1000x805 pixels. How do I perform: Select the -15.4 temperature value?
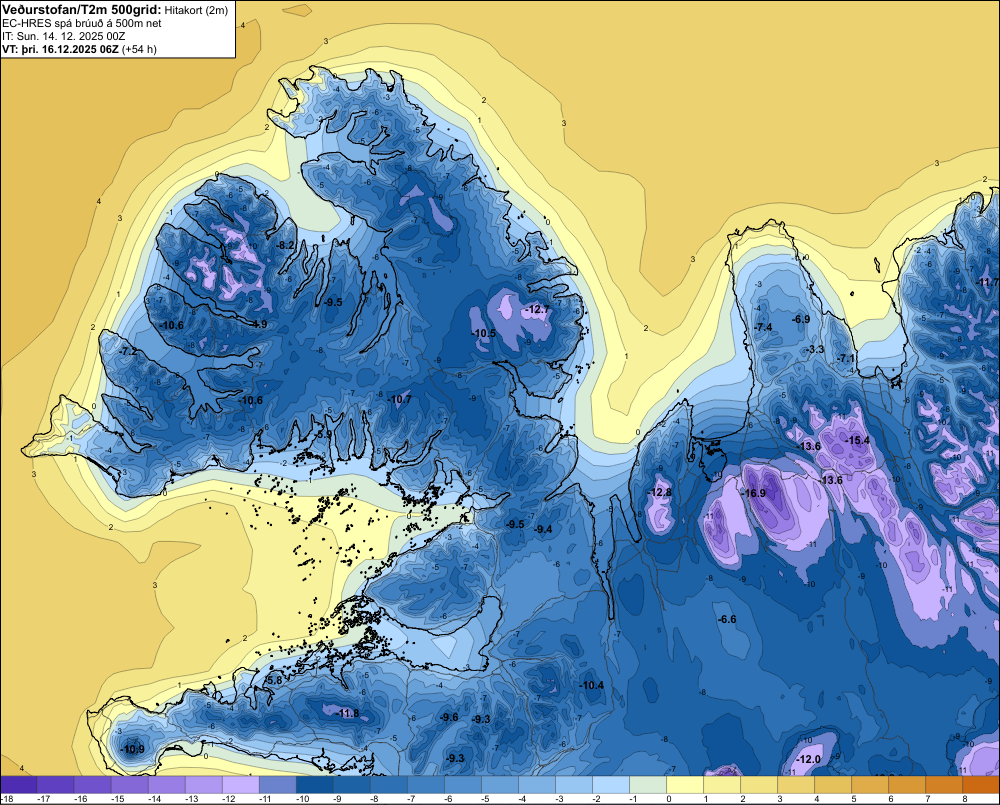pyautogui.click(x=858, y=440)
